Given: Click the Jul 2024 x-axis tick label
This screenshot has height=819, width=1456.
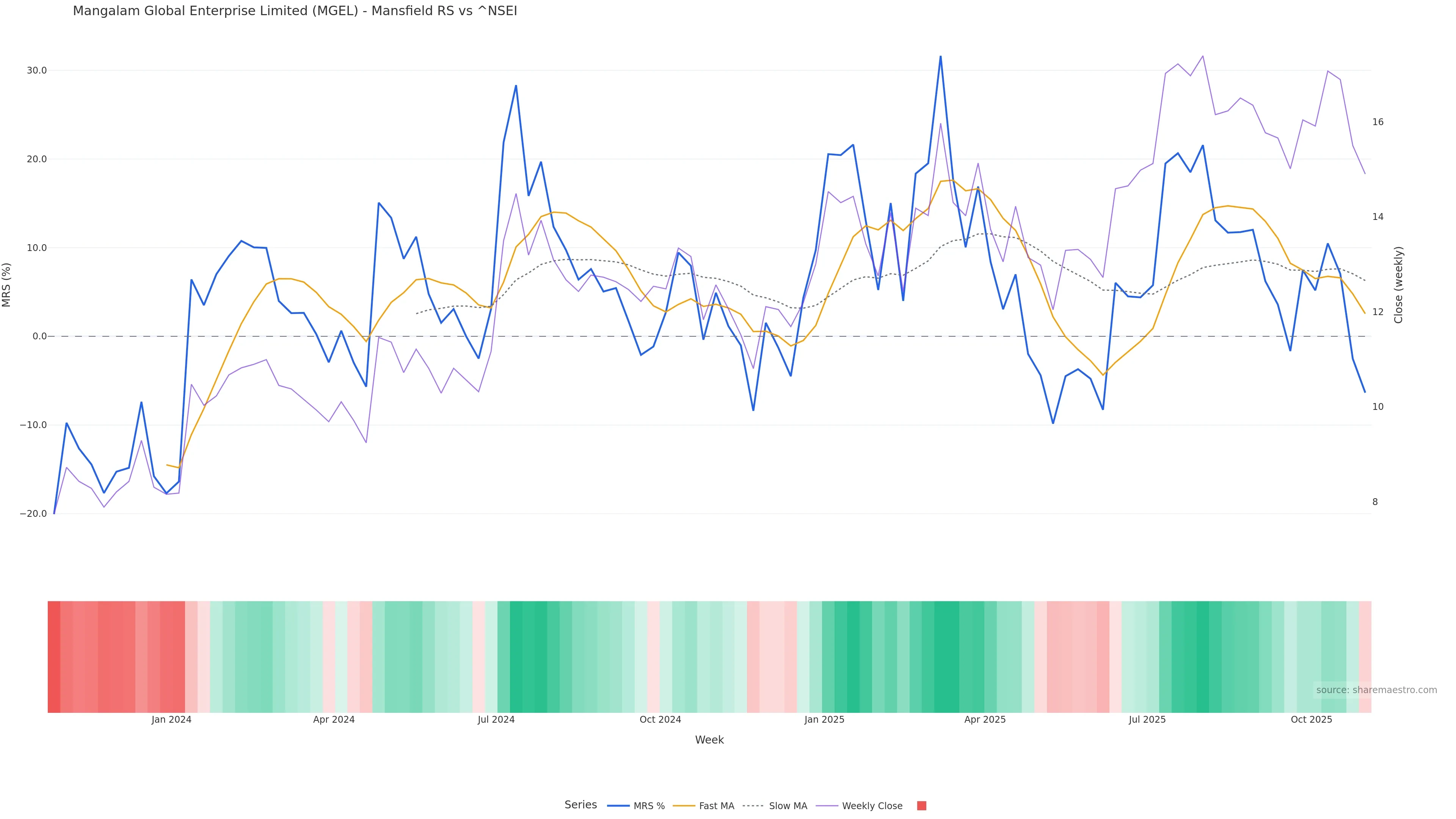Looking at the screenshot, I should (496, 720).
